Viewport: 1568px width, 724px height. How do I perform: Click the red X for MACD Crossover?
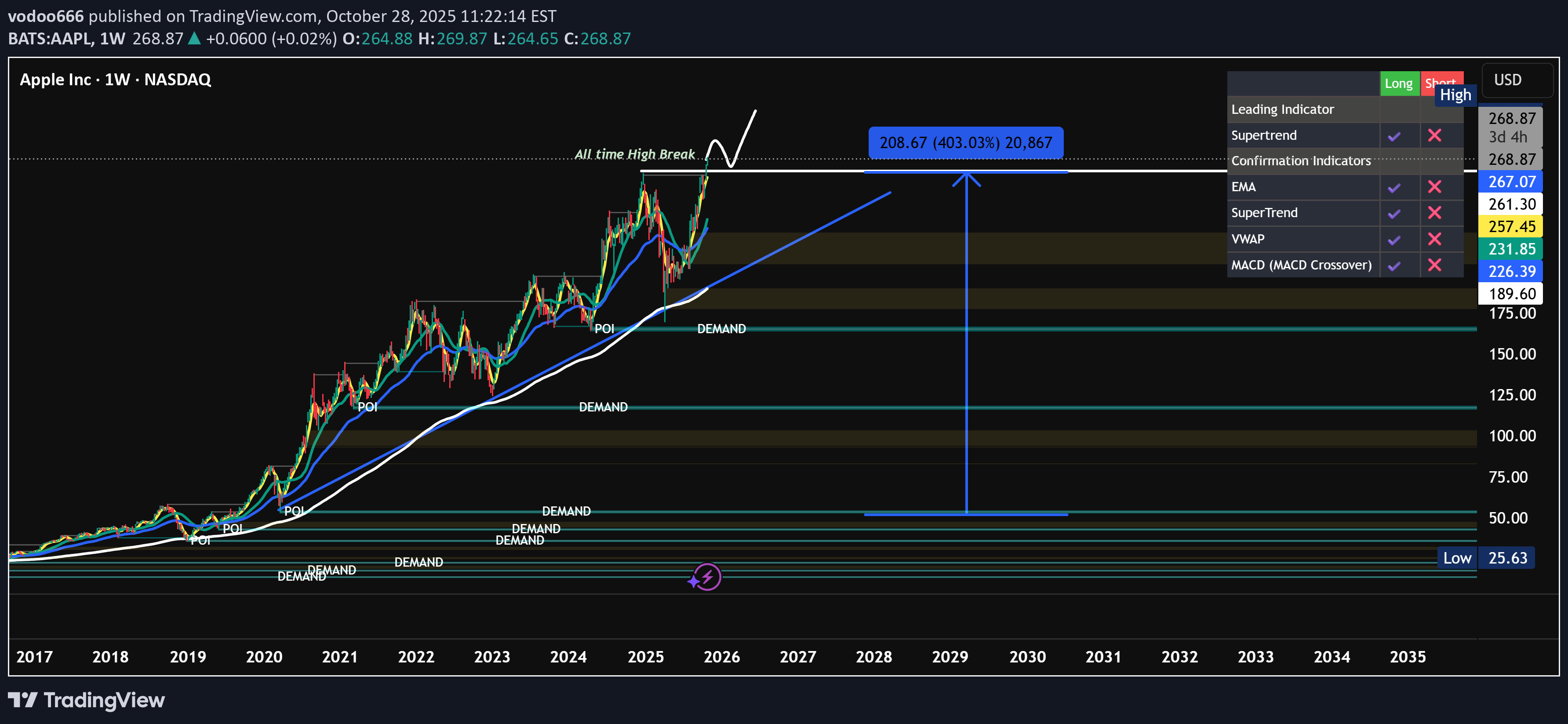1434,265
